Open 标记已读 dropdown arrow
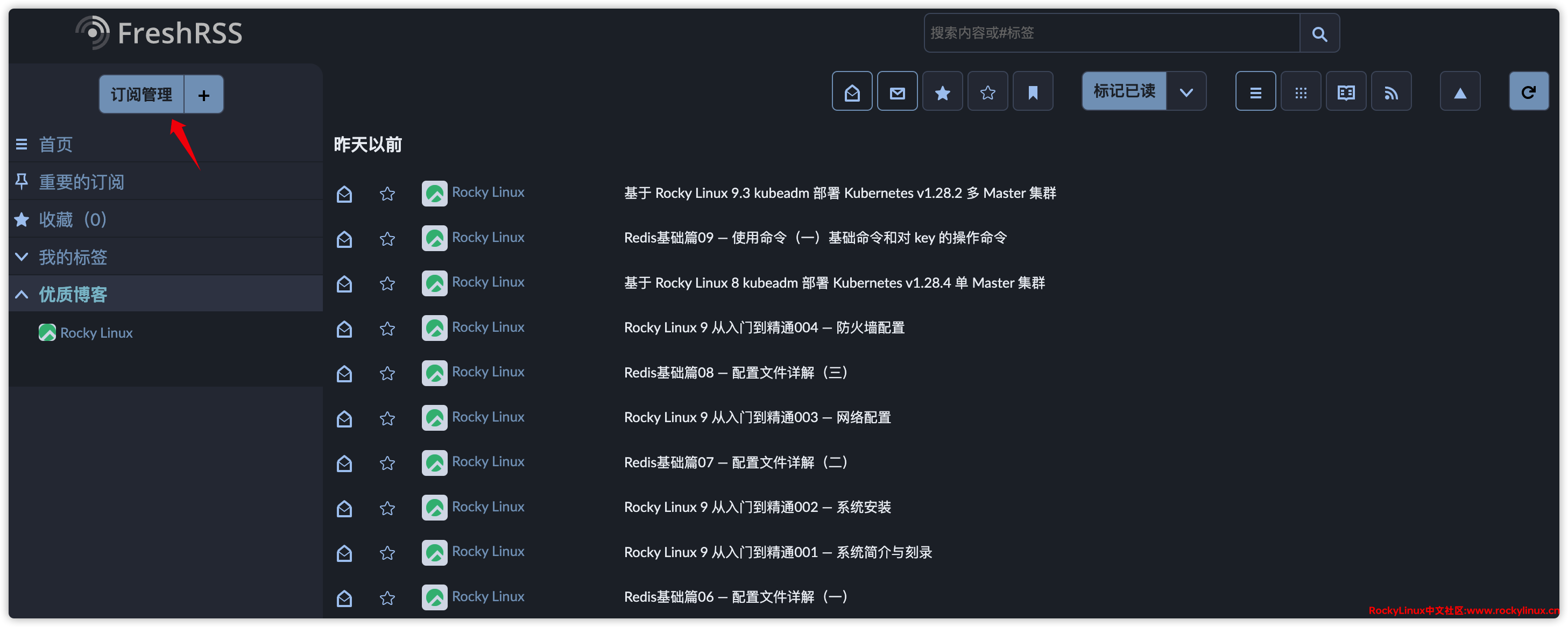The image size is (1568, 627). [1186, 92]
